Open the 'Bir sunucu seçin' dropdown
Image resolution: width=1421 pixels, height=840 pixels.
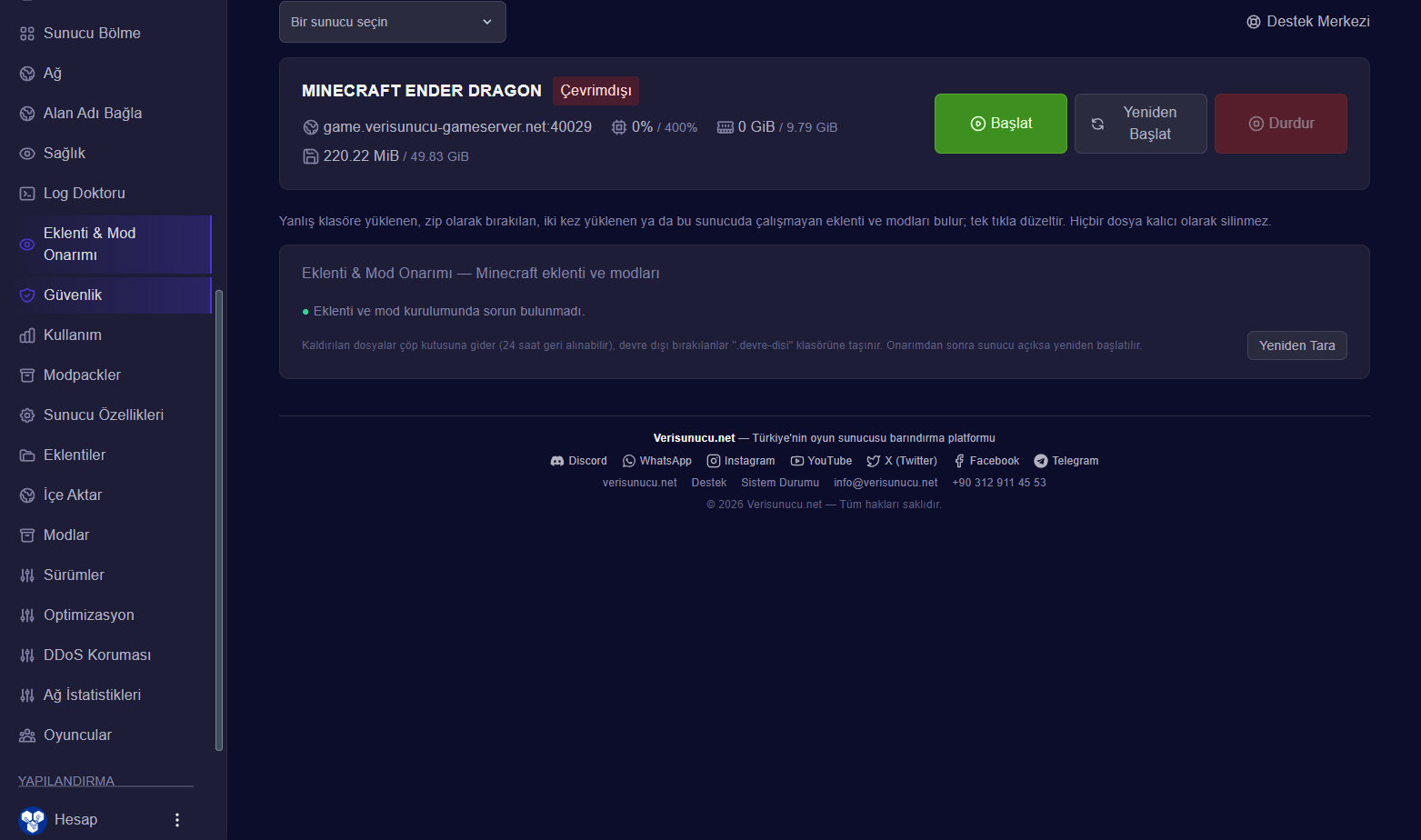pos(393,22)
